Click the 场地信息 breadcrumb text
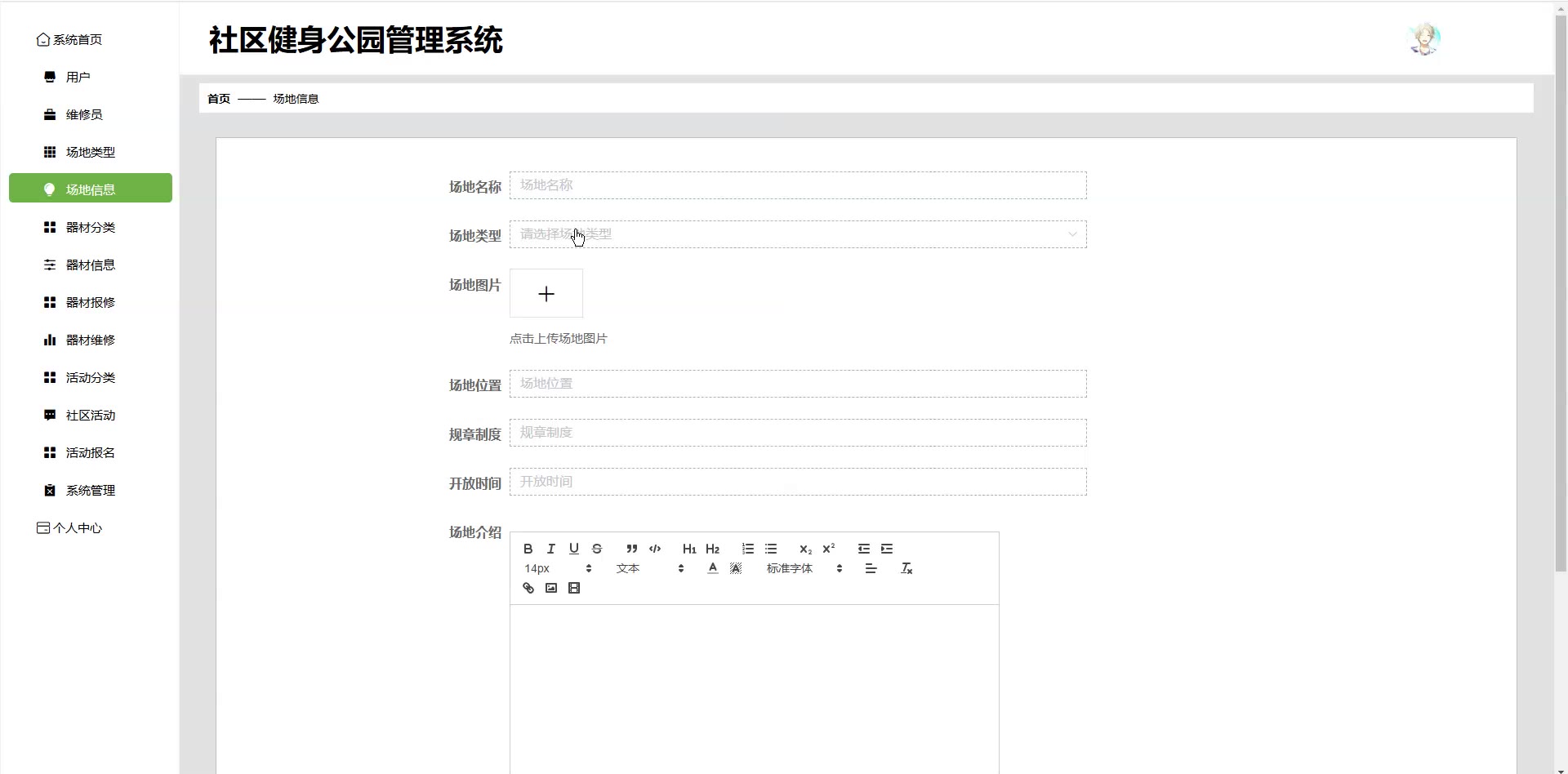 point(296,99)
